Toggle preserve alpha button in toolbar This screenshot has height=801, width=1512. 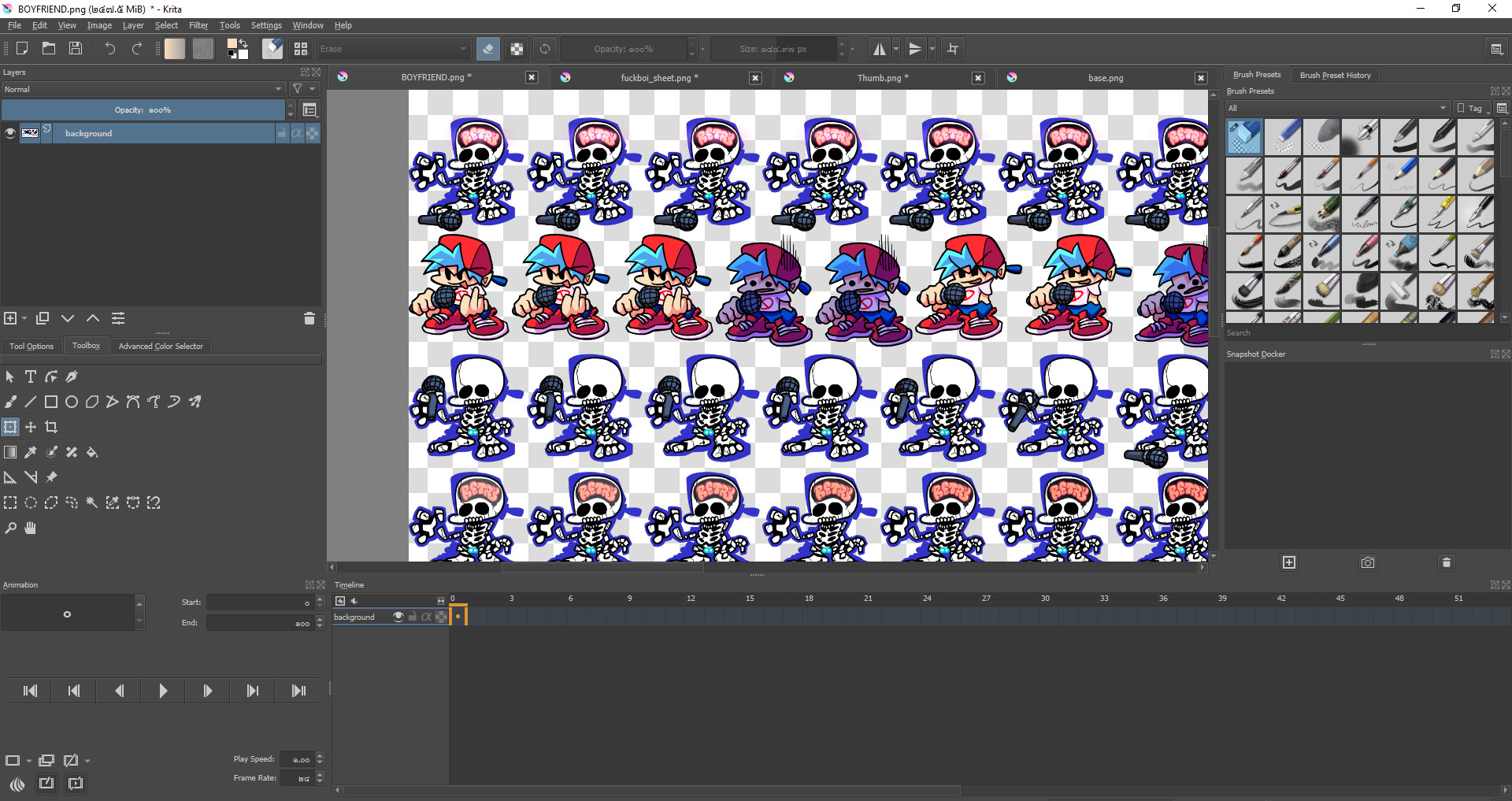tap(517, 49)
